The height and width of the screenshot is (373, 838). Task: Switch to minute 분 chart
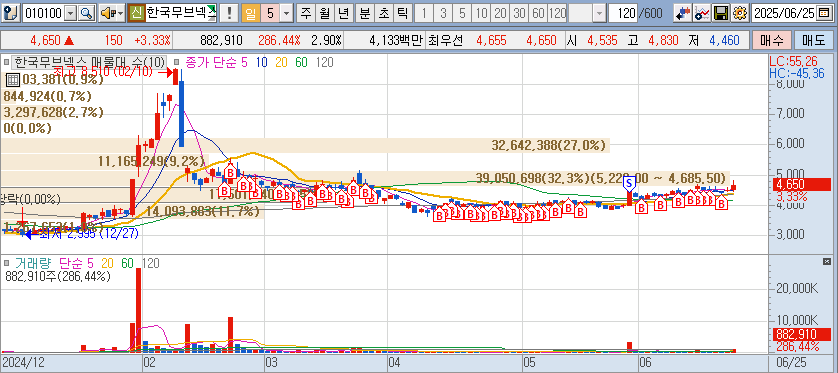tap(365, 13)
